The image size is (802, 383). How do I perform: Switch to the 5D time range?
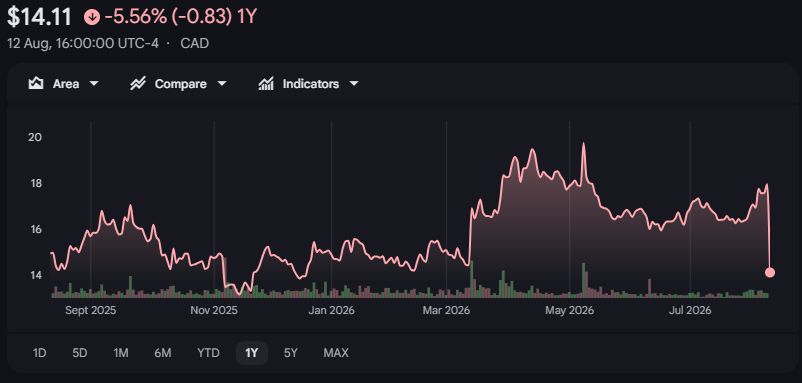(80, 353)
